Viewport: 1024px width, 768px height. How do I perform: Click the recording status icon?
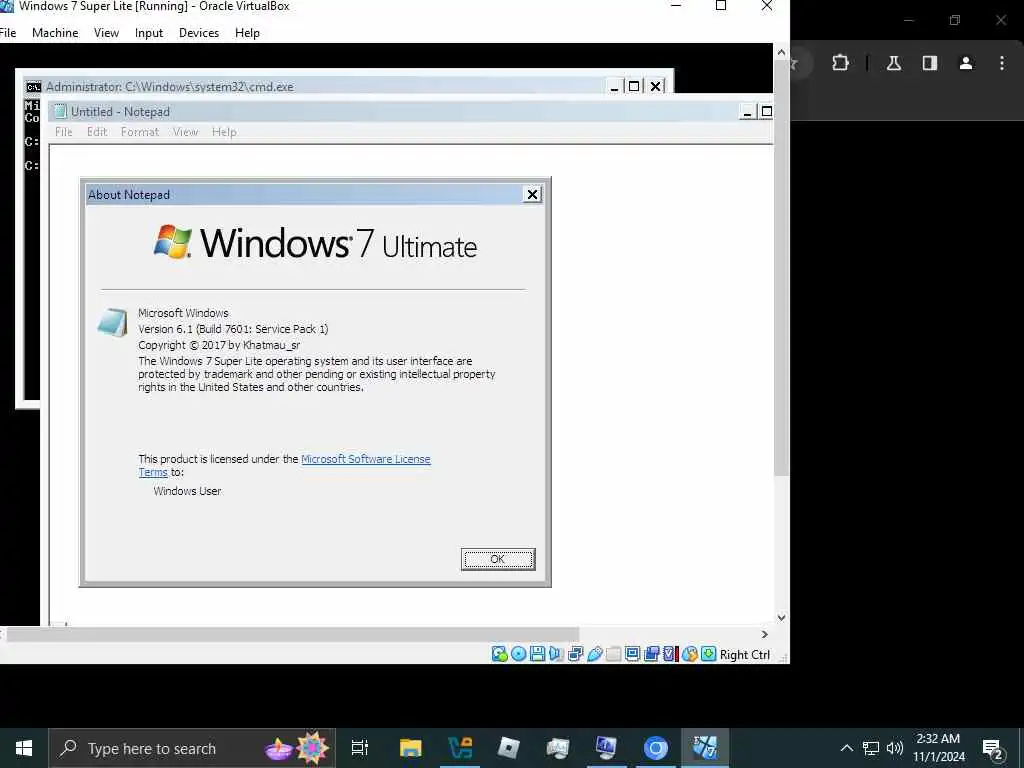point(651,654)
